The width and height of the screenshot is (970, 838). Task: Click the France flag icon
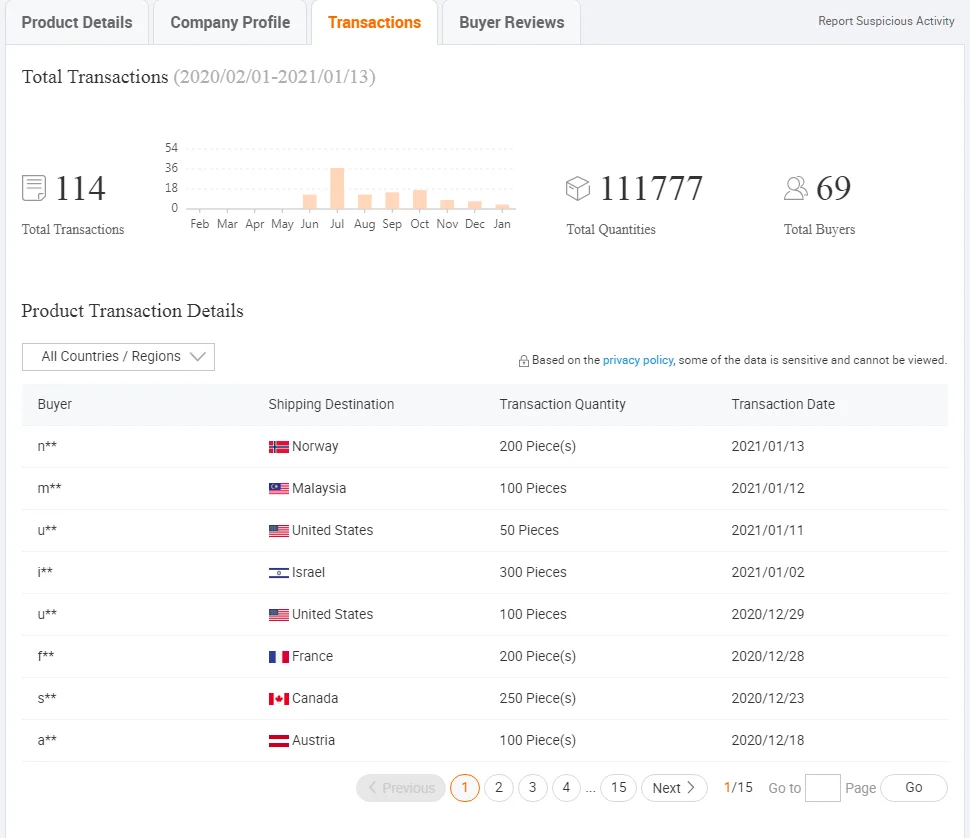click(x=279, y=657)
